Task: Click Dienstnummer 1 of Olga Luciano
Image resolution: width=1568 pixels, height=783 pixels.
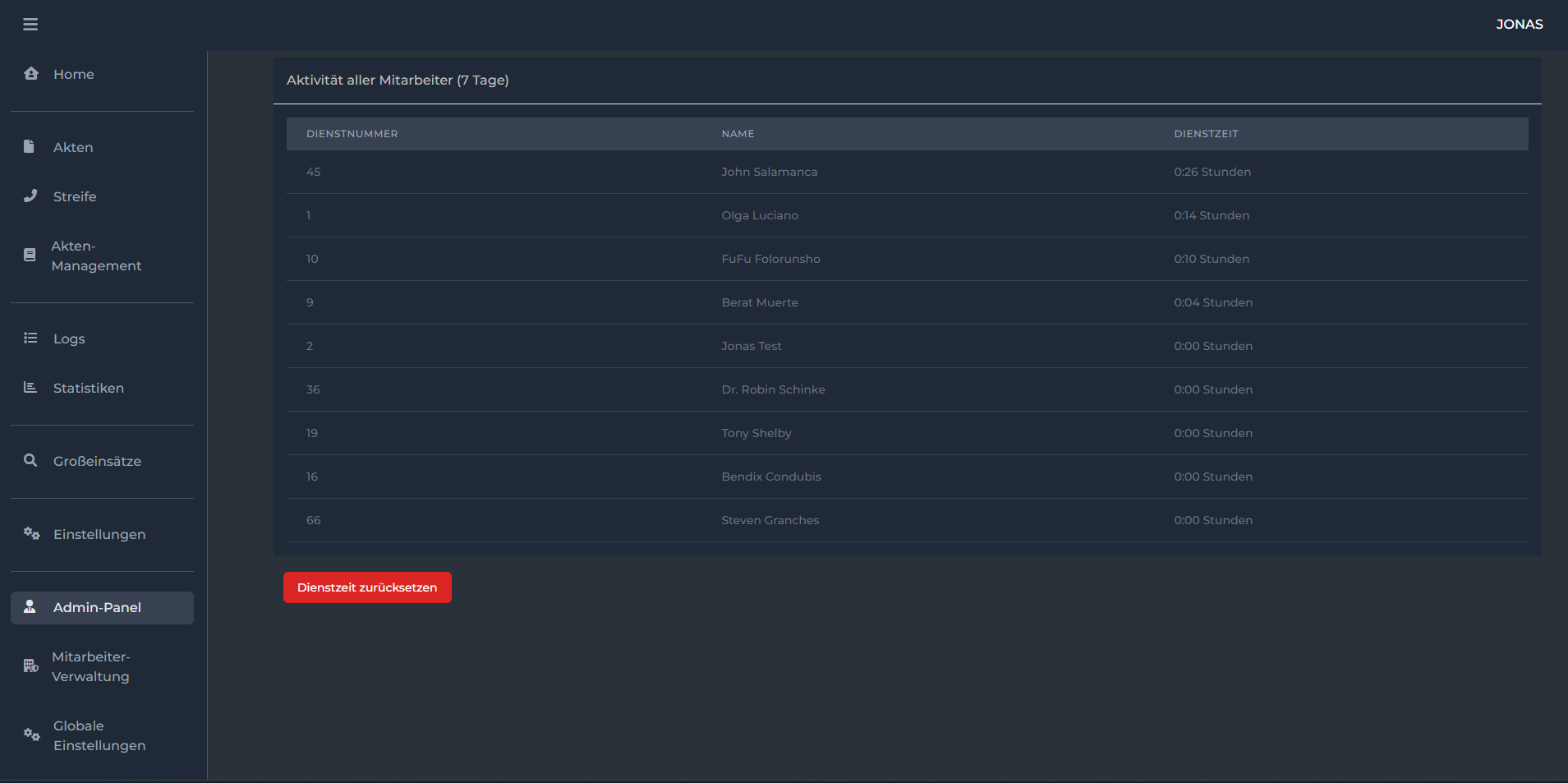Action: (309, 215)
